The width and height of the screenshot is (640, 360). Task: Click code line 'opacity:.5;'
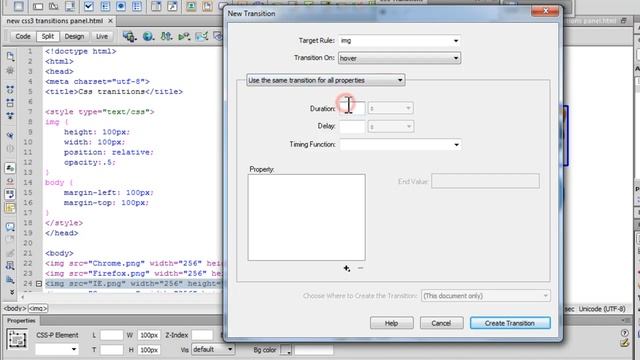pos(90,162)
